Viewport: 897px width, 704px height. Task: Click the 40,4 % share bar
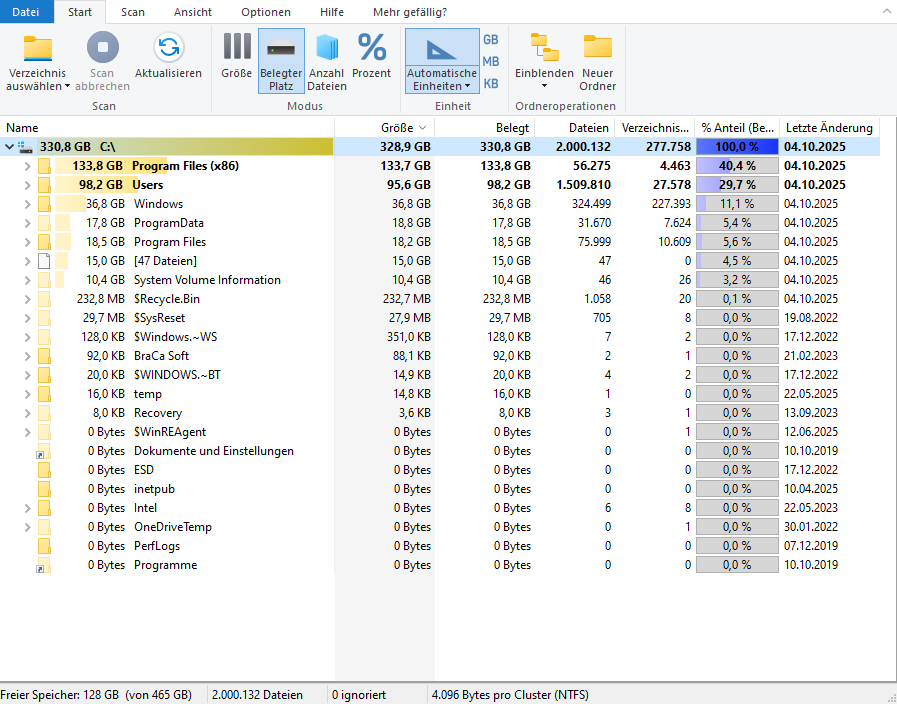[737, 166]
